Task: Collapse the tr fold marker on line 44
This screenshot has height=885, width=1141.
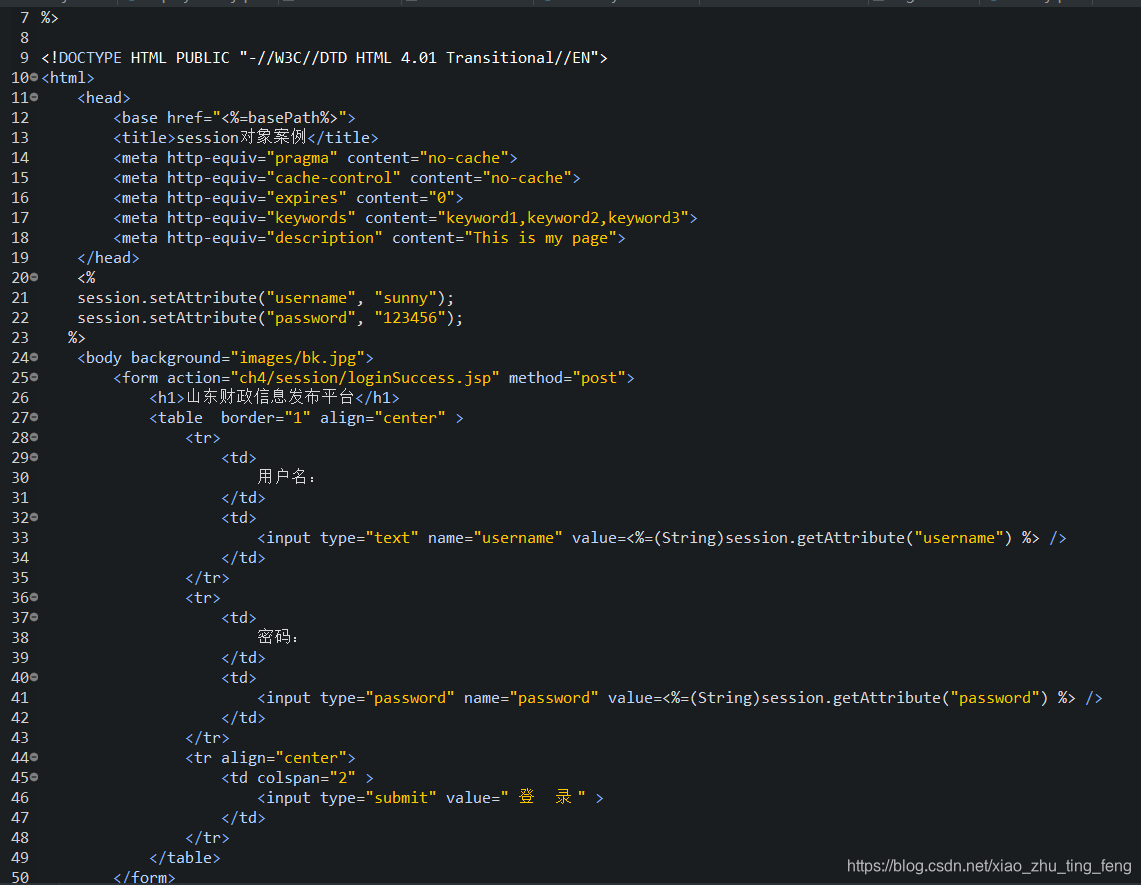Action: [x=34, y=758]
